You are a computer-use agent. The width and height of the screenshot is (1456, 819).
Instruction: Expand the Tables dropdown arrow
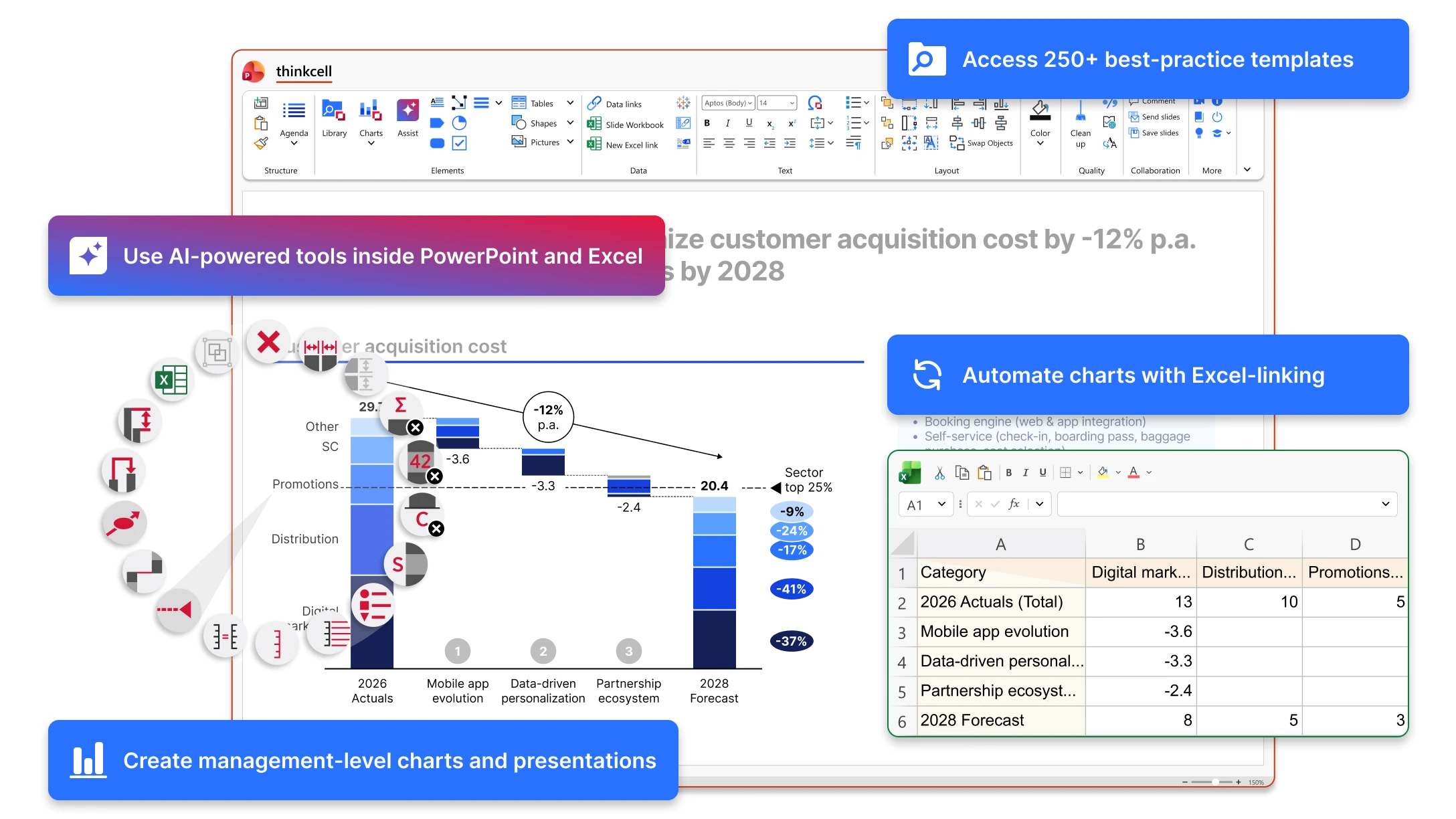coord(570,103)
